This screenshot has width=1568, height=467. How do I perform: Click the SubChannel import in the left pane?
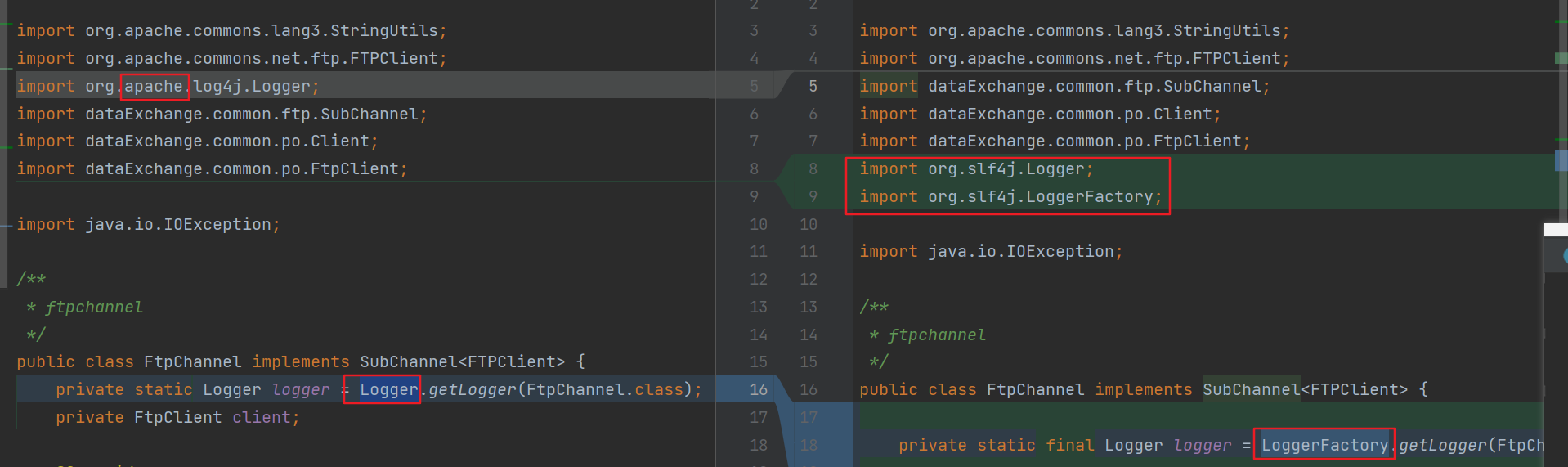click(222, 114)
